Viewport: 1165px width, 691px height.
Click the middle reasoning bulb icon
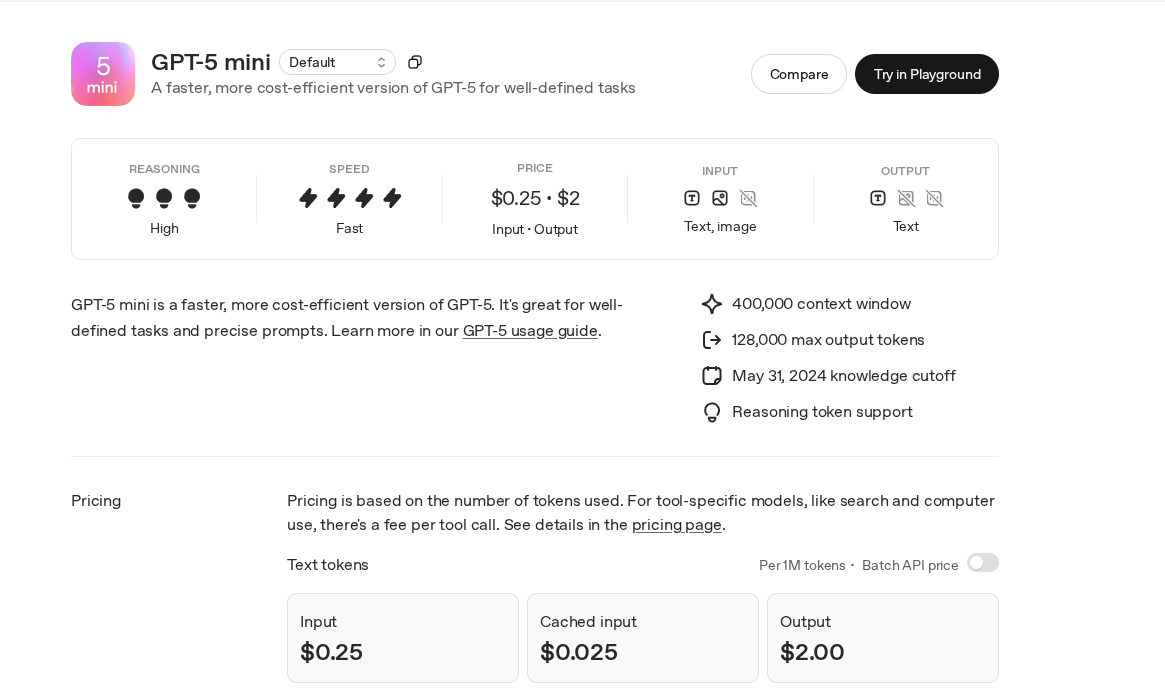[x=164, y=198]
